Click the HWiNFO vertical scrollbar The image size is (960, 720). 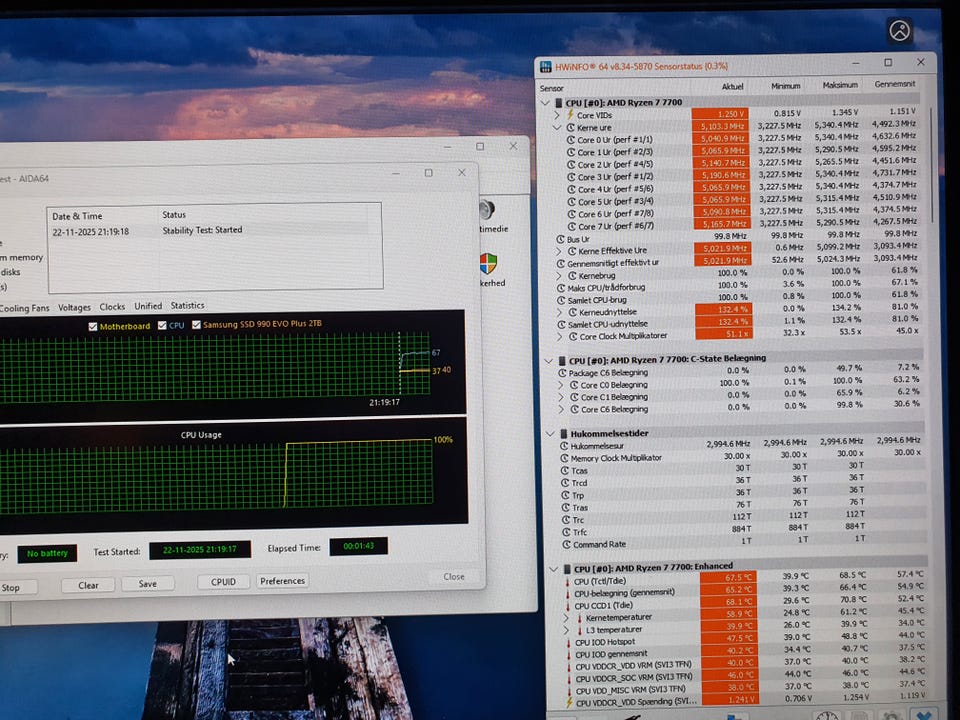pyautogui.click(x=930, y=200)
